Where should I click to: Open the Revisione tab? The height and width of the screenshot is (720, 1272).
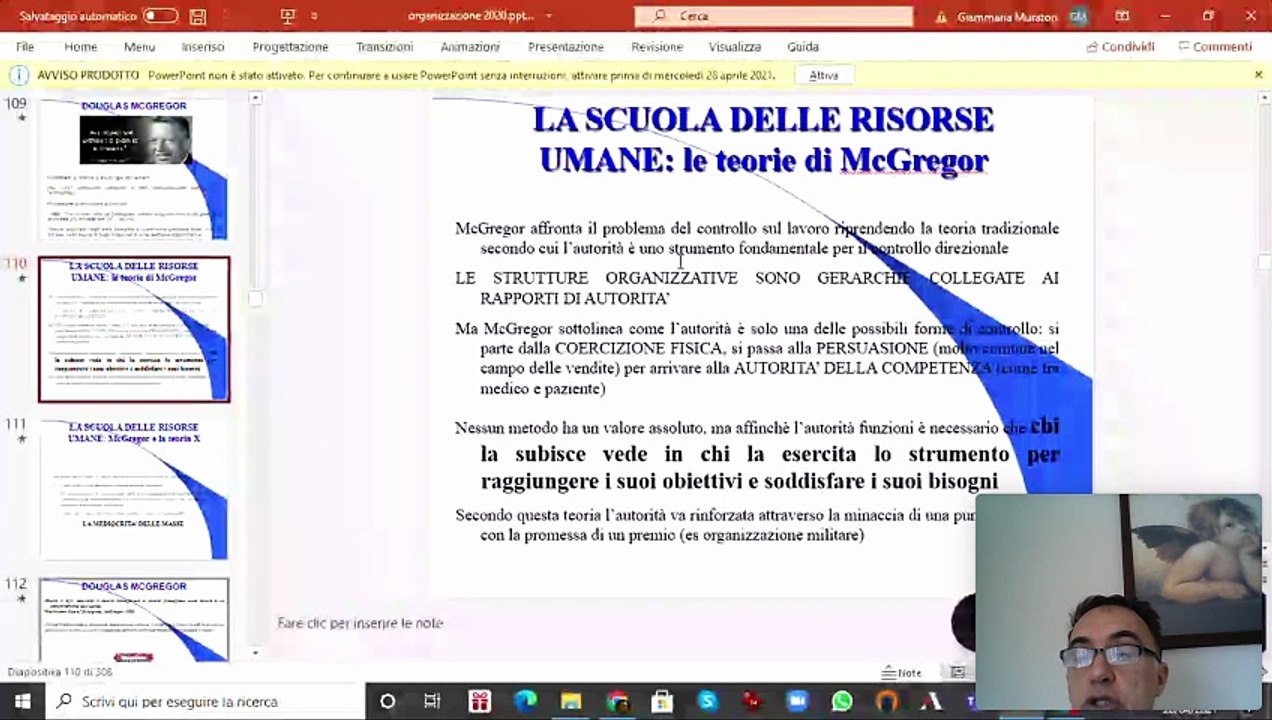pos(656,47)
